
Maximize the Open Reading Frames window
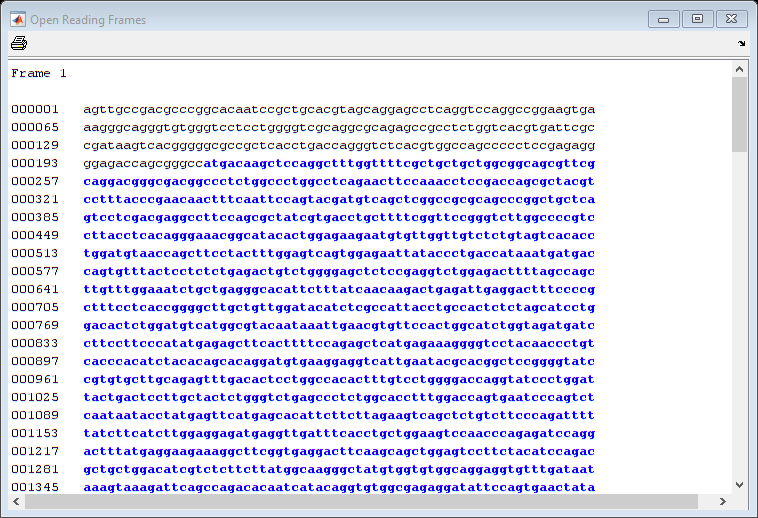click(697, 19)
